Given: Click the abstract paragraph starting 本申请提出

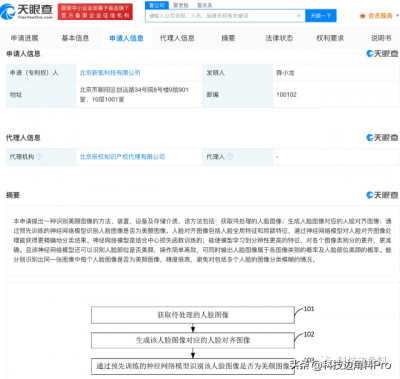Looking at the screenshot, I should (202, 240).
